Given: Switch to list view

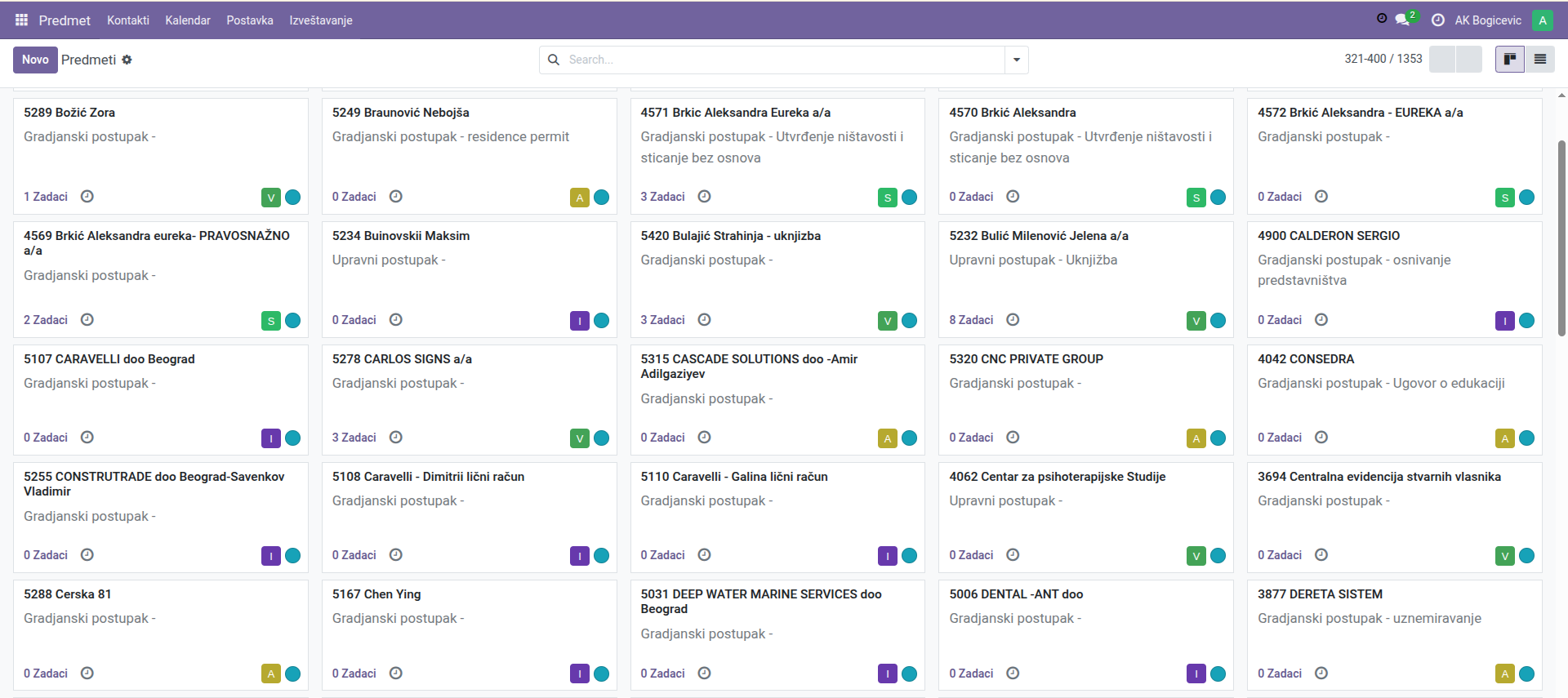Looking at the screenshot, I should (x=1540, y=60).
